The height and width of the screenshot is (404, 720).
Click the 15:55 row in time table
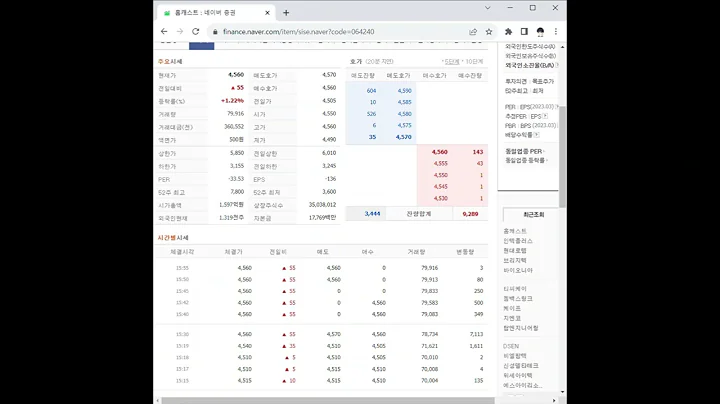coord(321,268)
